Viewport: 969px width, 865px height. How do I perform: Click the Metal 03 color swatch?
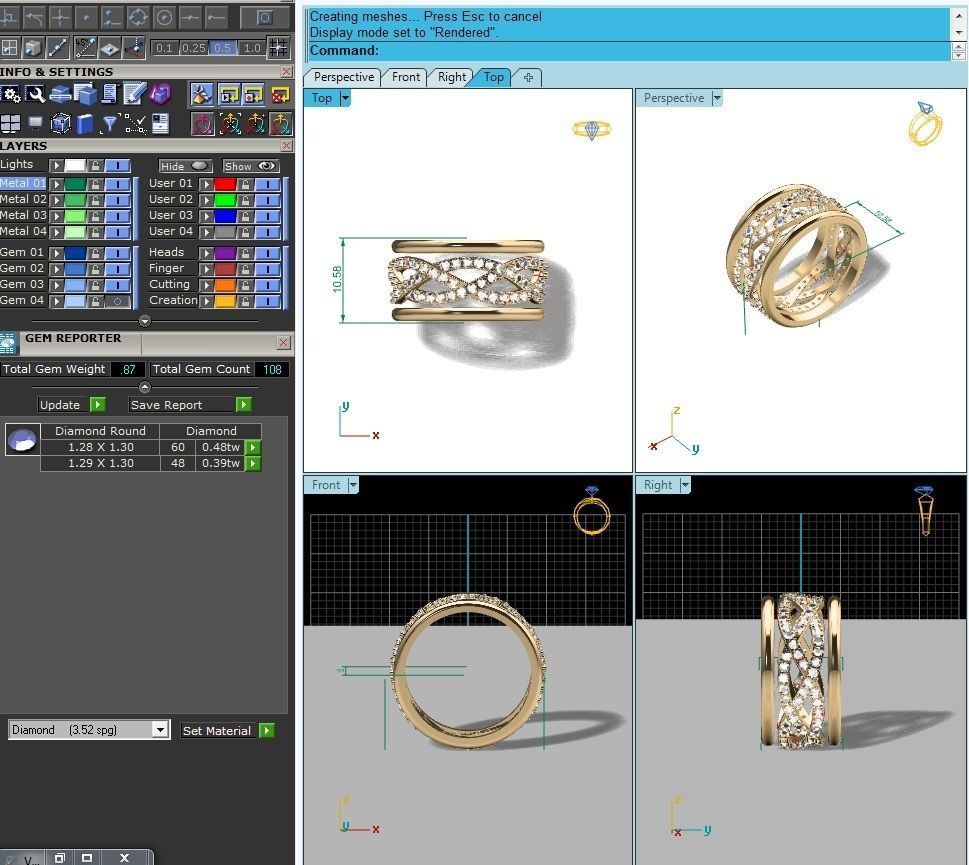click(75, 216)
